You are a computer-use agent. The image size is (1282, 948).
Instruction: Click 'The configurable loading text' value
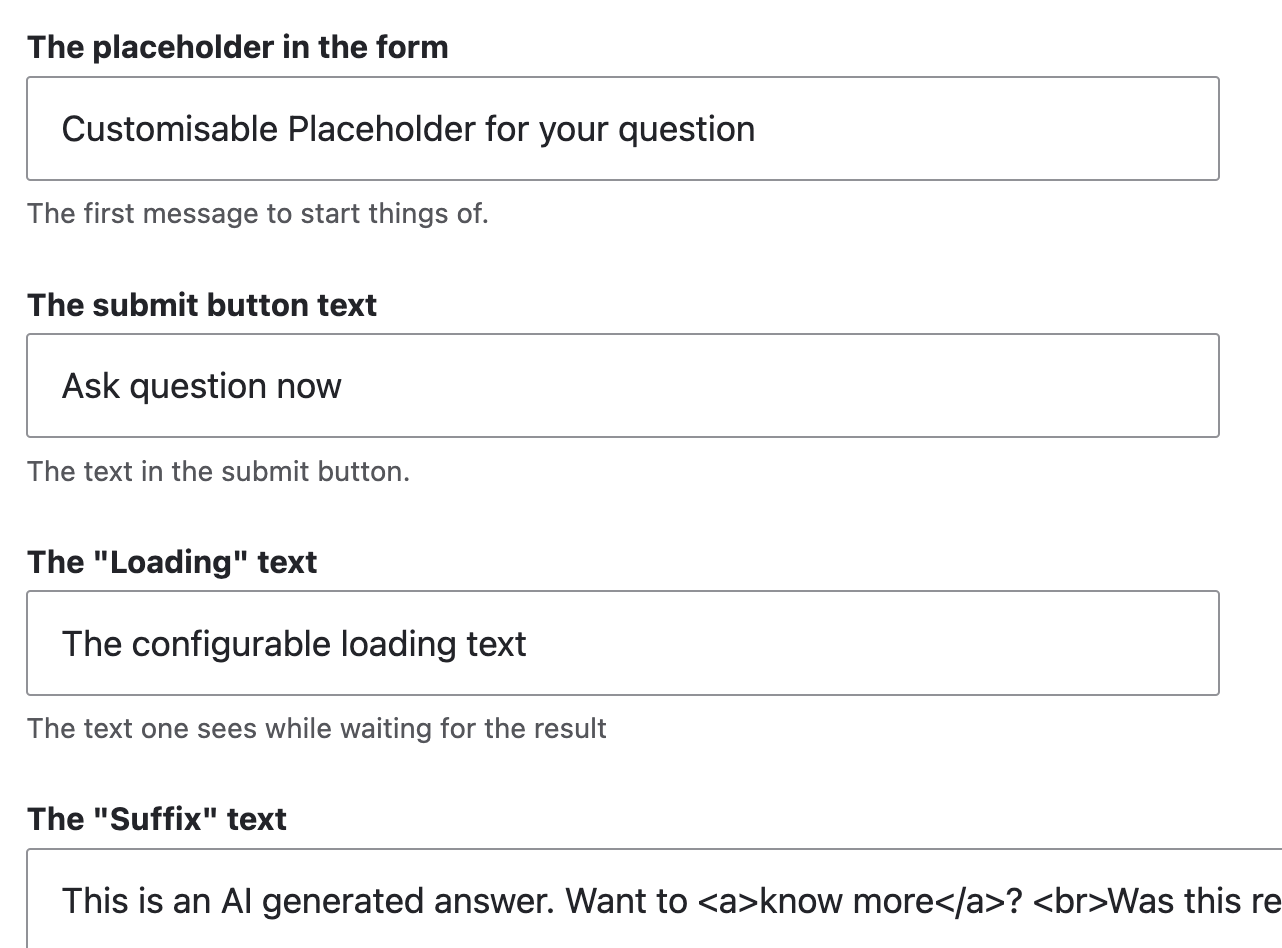(294, 643)
